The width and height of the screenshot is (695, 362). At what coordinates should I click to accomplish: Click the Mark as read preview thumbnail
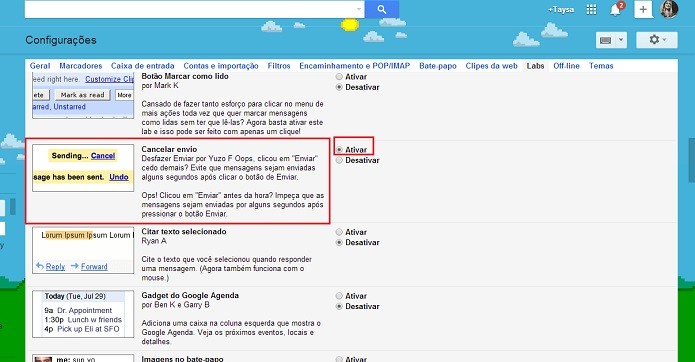click(83, 96)
